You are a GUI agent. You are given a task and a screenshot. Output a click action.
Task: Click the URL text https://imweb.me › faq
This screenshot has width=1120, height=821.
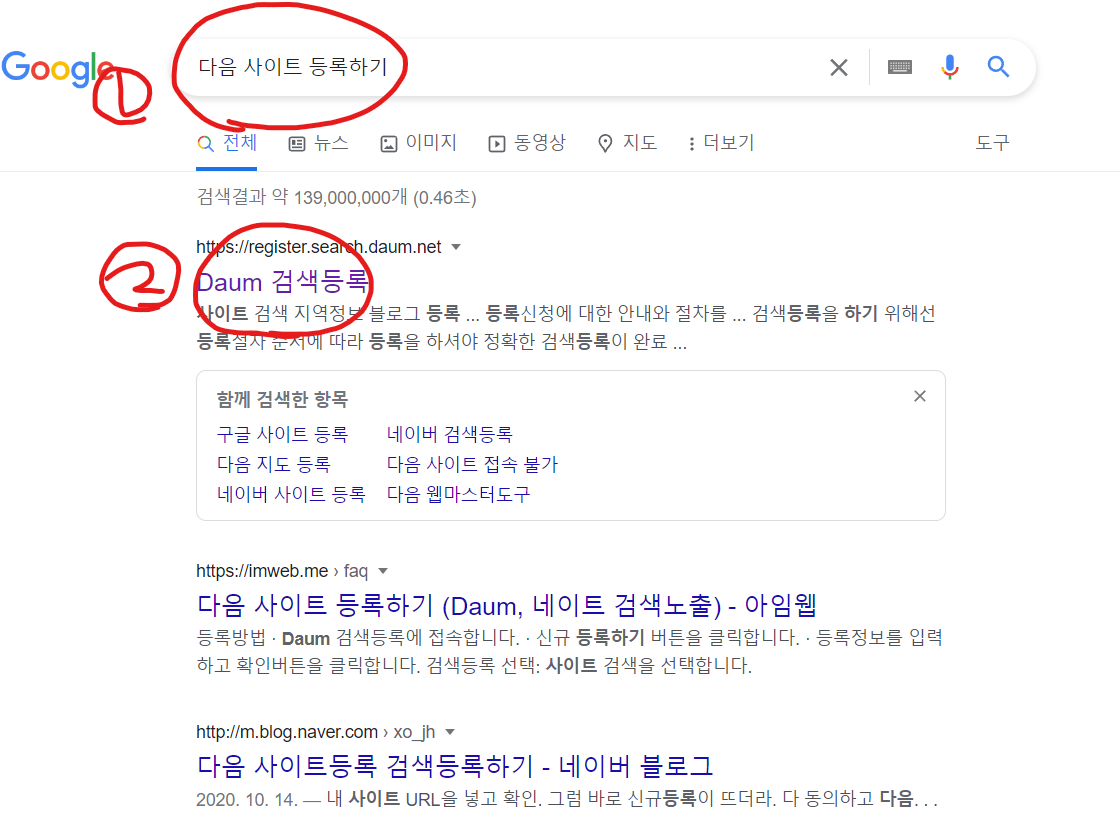(x=282, y=571)
